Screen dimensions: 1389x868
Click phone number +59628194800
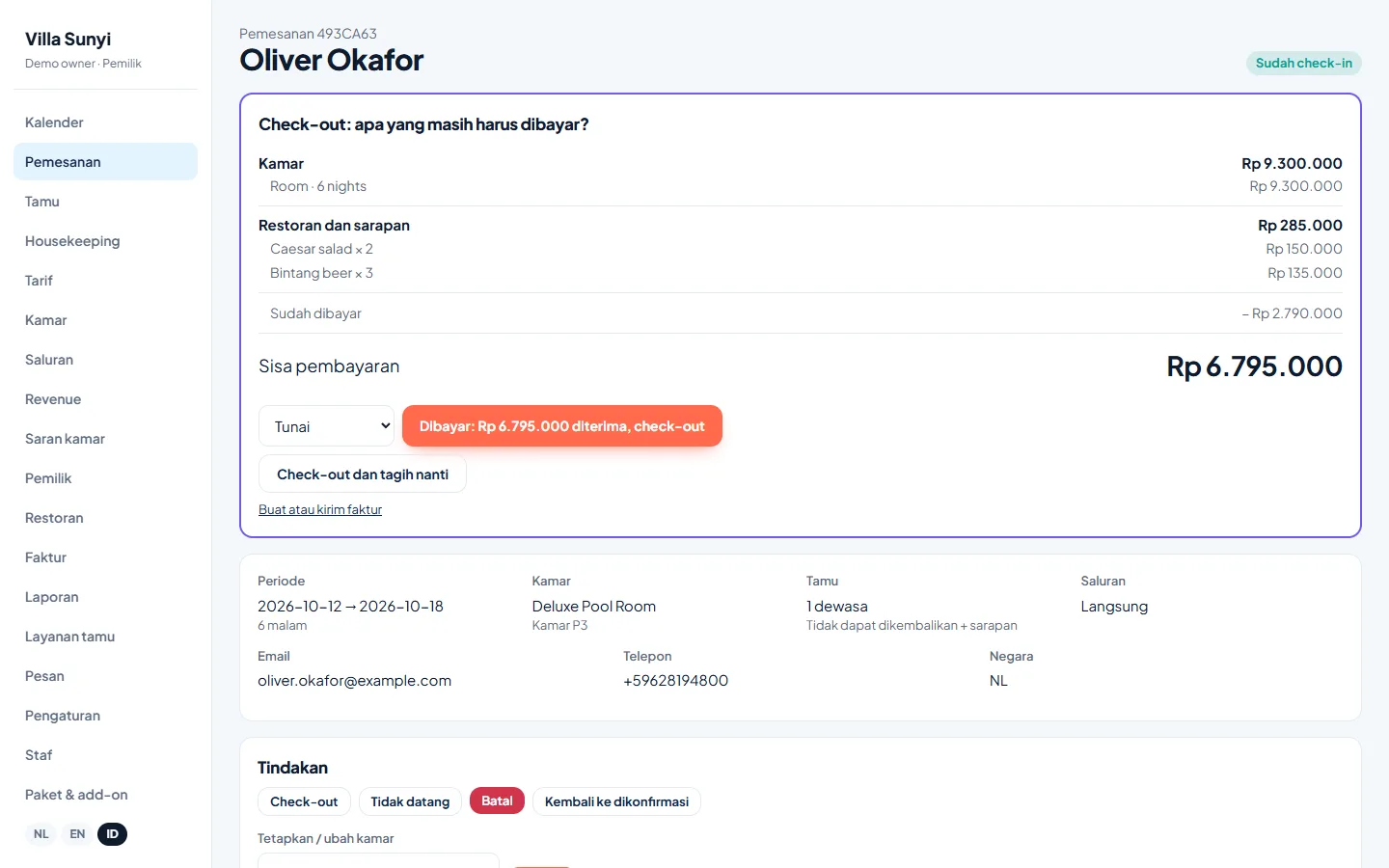pos(675,681)
